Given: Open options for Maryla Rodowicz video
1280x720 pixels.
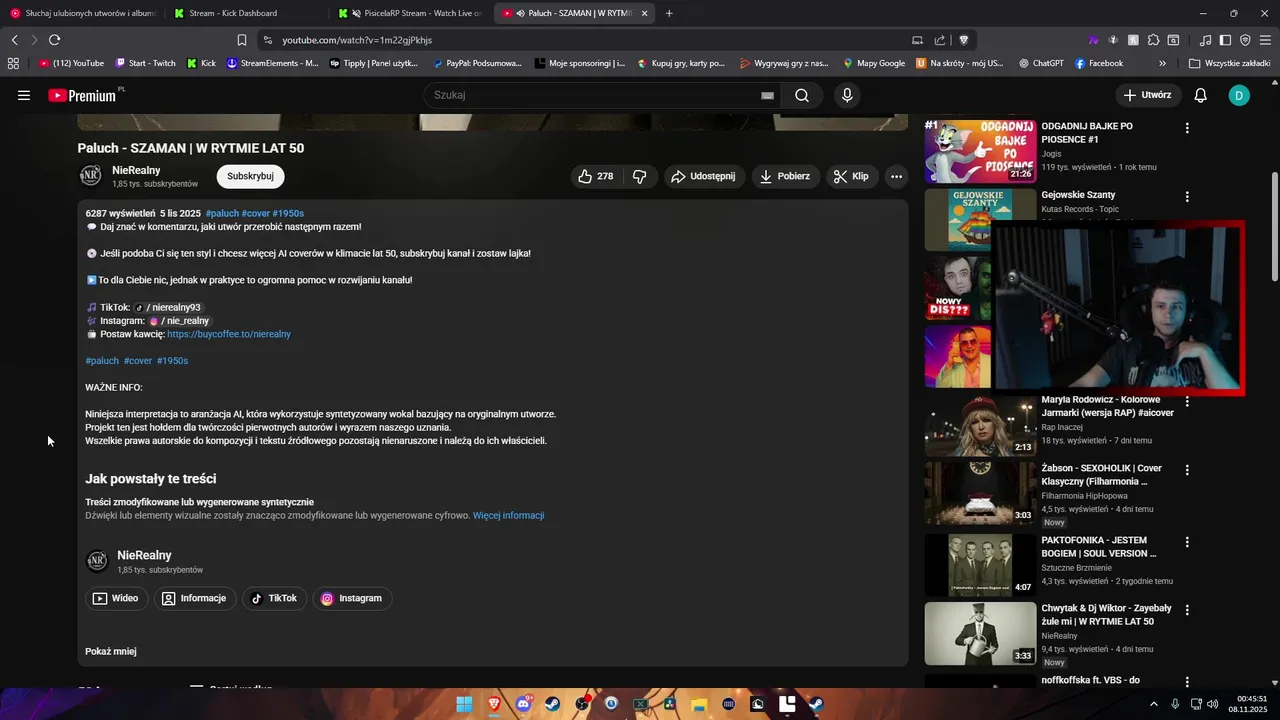Looking at the screenshot, I should tap(1187, 402).
